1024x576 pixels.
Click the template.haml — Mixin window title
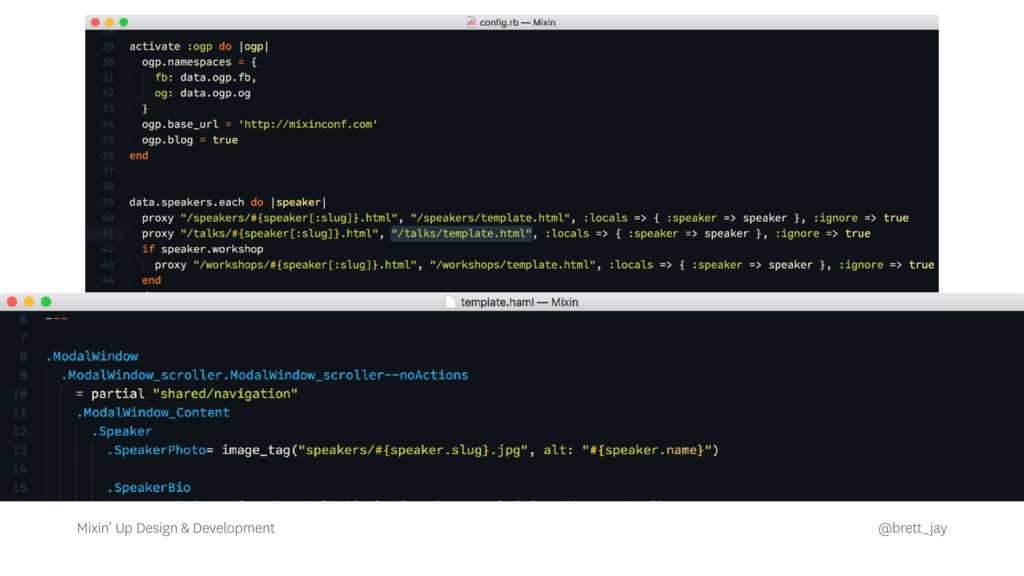tap(519, 302)
